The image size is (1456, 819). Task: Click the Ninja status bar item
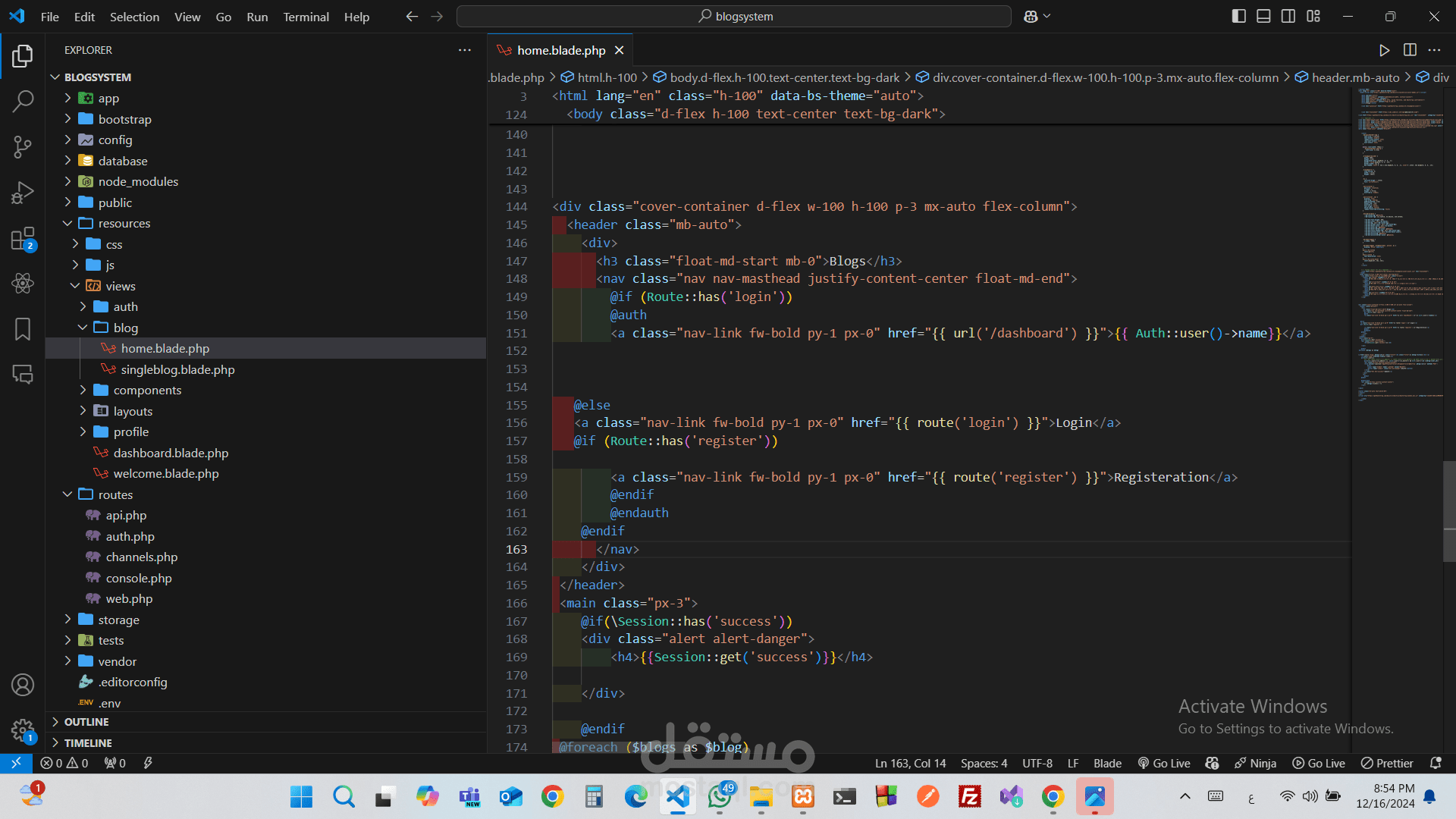(x=1255, y=763)
